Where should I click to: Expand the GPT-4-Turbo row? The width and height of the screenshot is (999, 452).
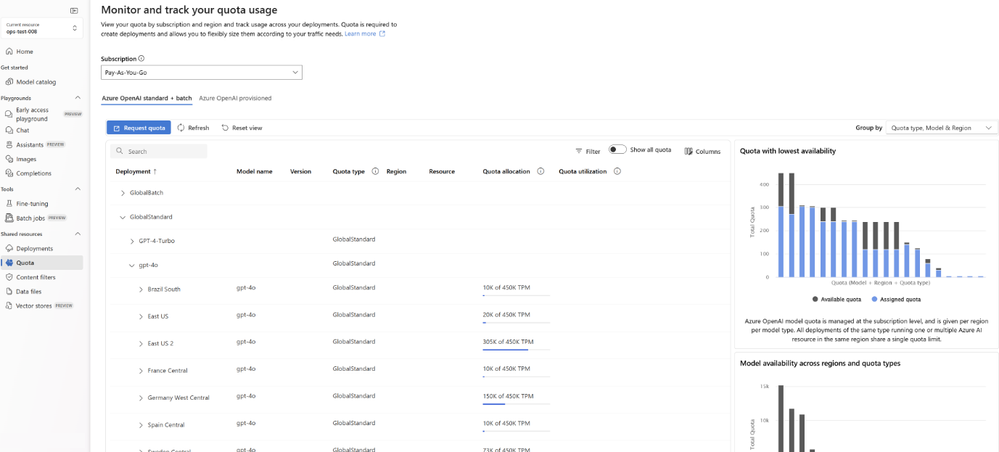tap(132, 241)
